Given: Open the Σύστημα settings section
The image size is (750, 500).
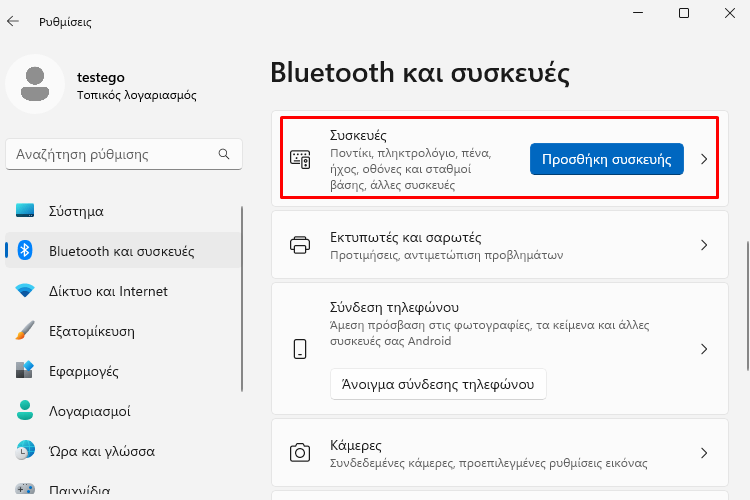Looking at the screenshot, I should point(123,211).
